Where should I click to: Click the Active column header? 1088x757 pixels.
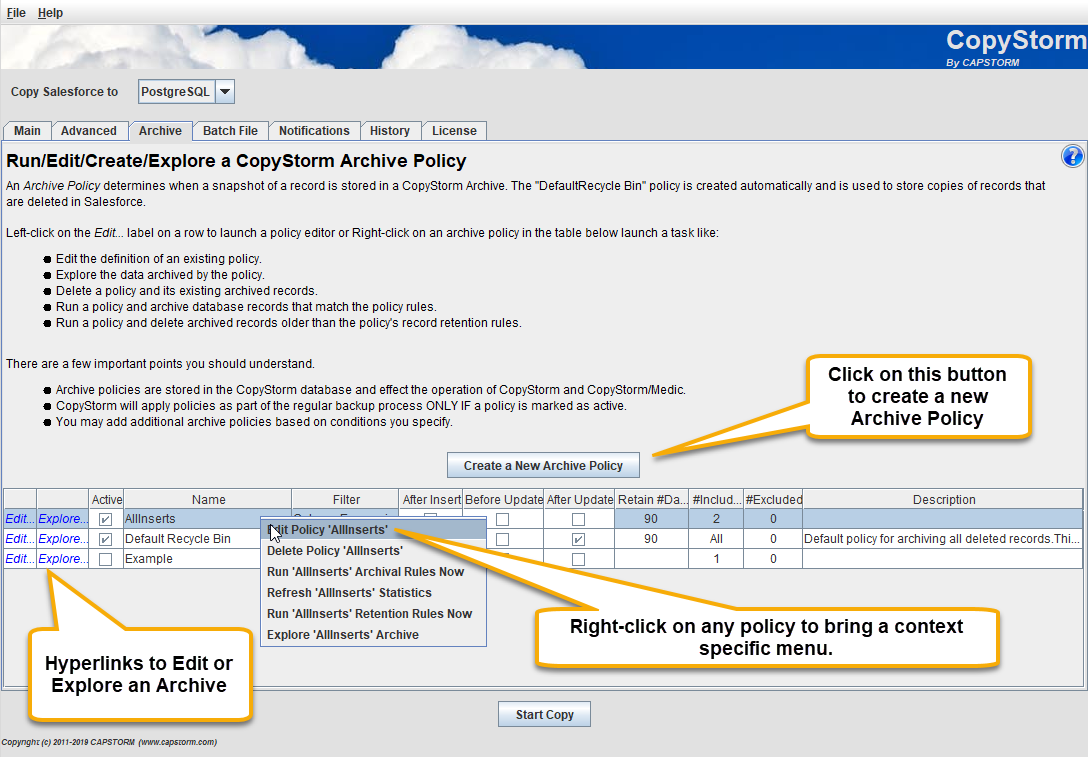107,499
